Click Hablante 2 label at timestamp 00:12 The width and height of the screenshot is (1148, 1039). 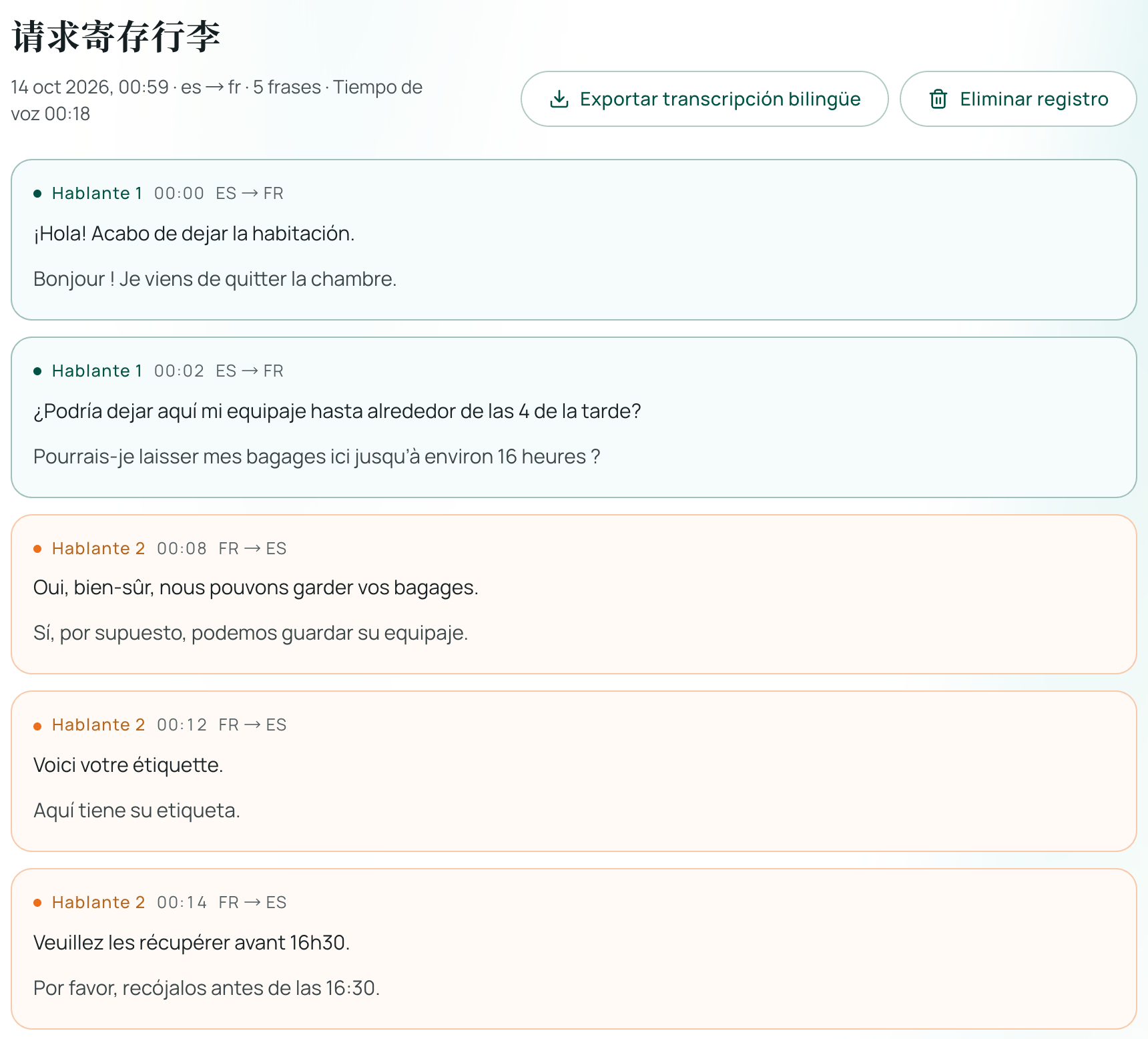[98, 725]
